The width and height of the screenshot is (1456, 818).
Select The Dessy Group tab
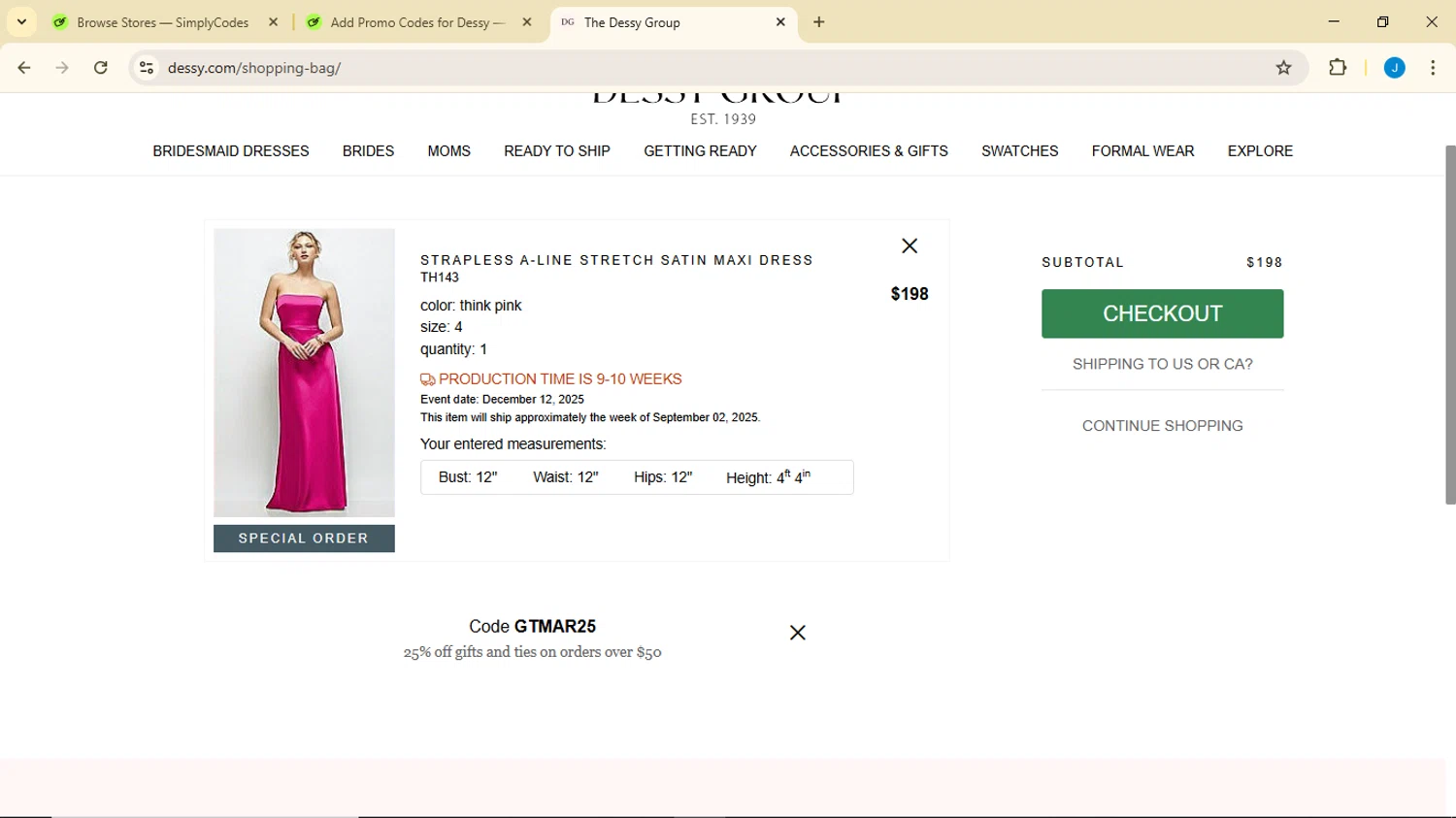point(673,22)
